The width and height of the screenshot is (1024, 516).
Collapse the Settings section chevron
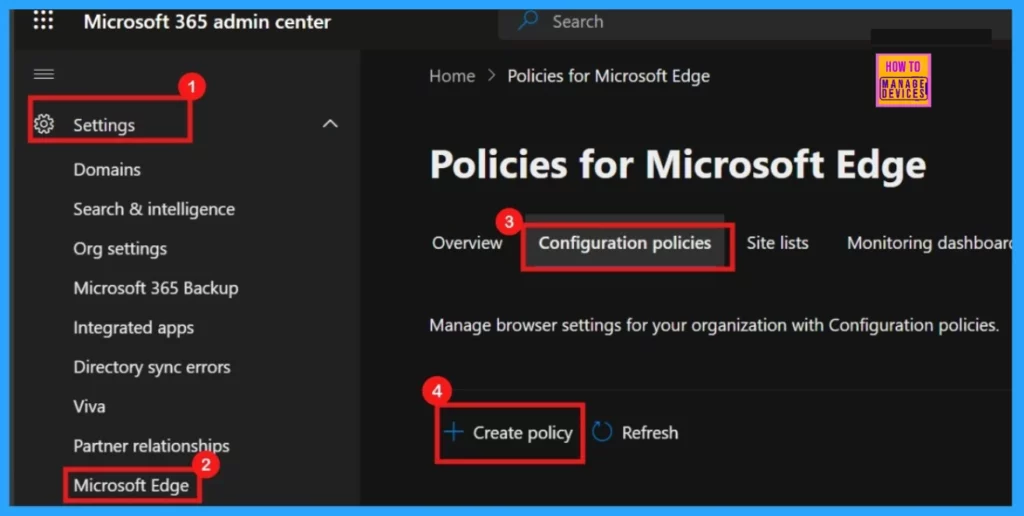coord(330,123)
